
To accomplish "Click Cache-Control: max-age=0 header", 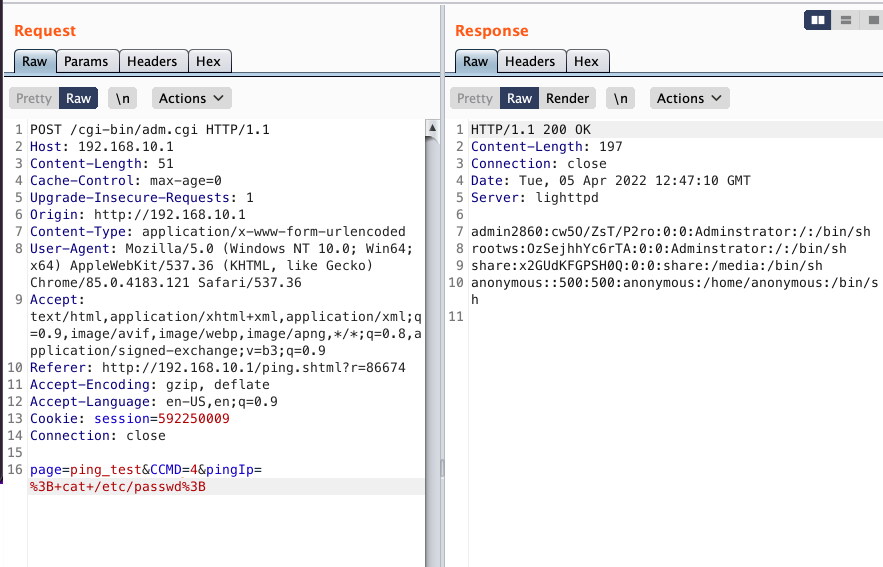I will [126, 181].
